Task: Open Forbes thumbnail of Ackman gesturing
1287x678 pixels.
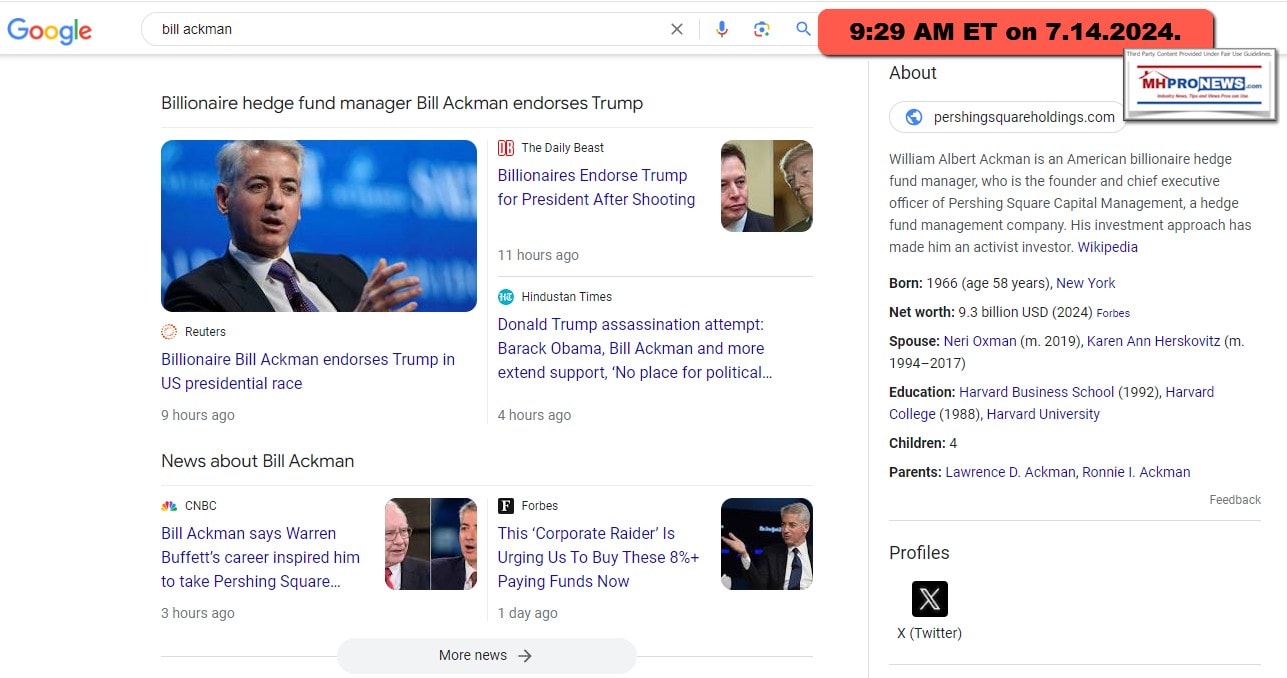Action: tap(767, 544)
